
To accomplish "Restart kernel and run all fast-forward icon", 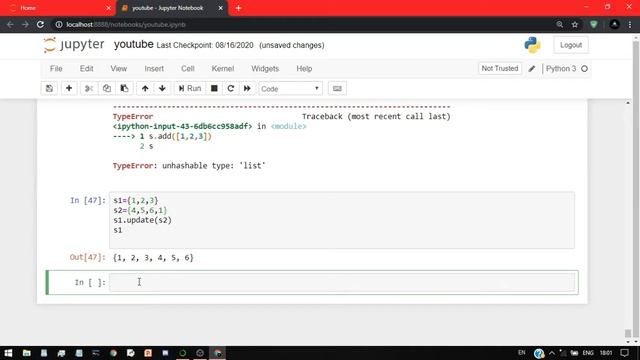I will pyautogui.click(x=247, y=89).
